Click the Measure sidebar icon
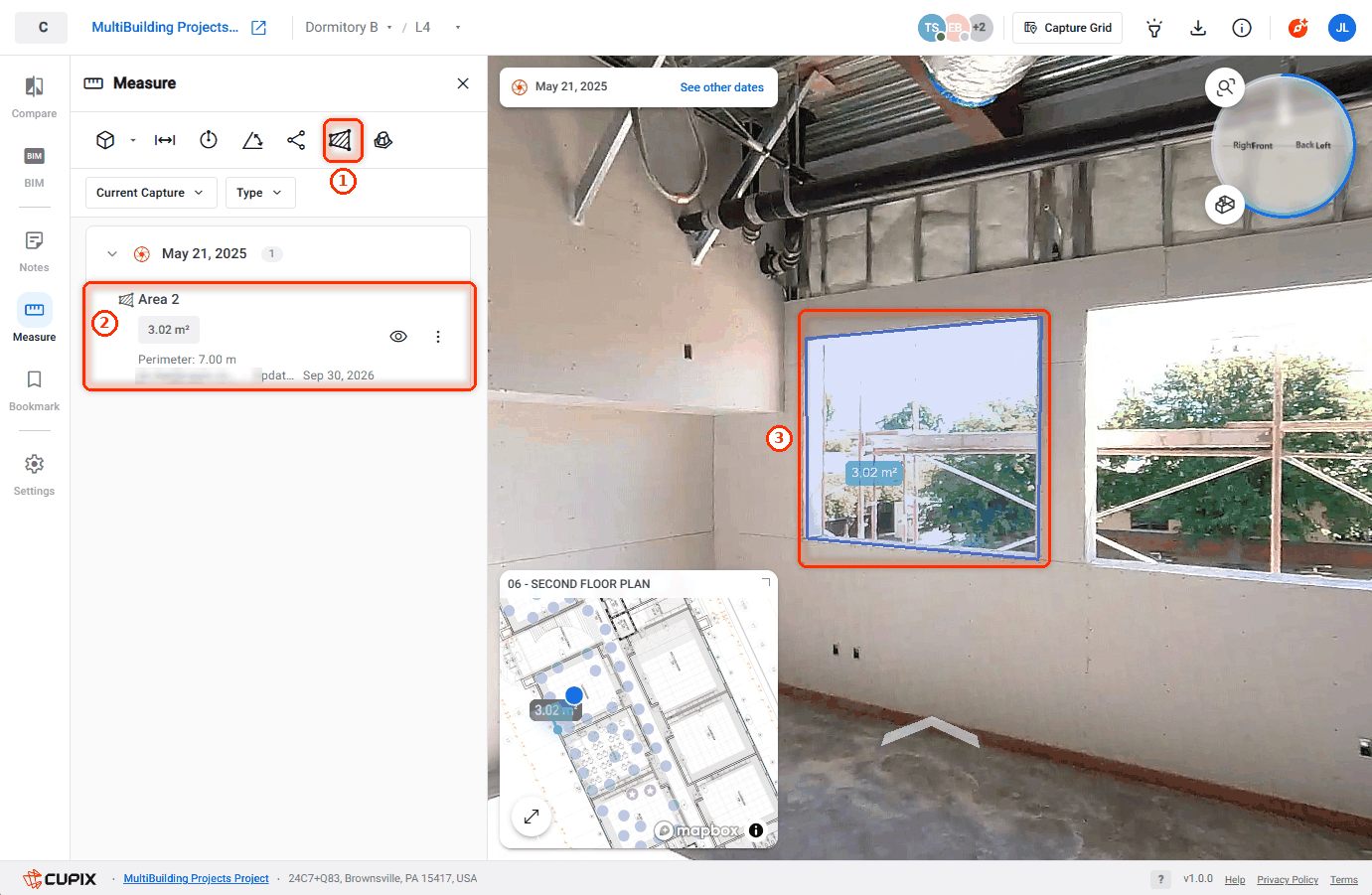The height and width of the screenshot is (895, 1372). pyautogui.click(x=35, y=310)
